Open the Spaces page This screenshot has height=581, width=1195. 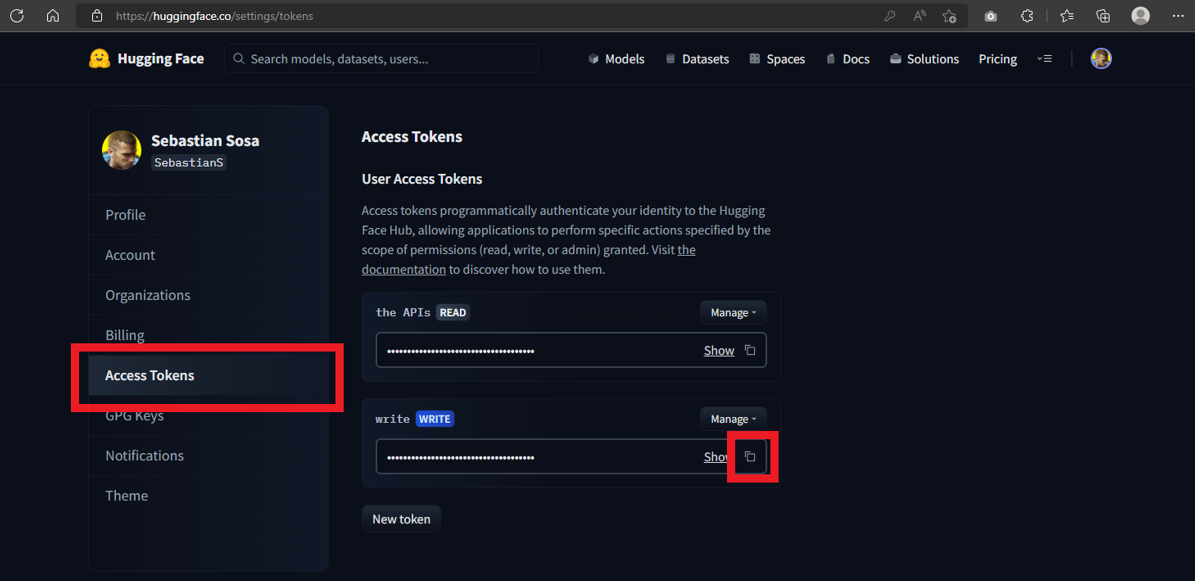(x=777, y=59)
